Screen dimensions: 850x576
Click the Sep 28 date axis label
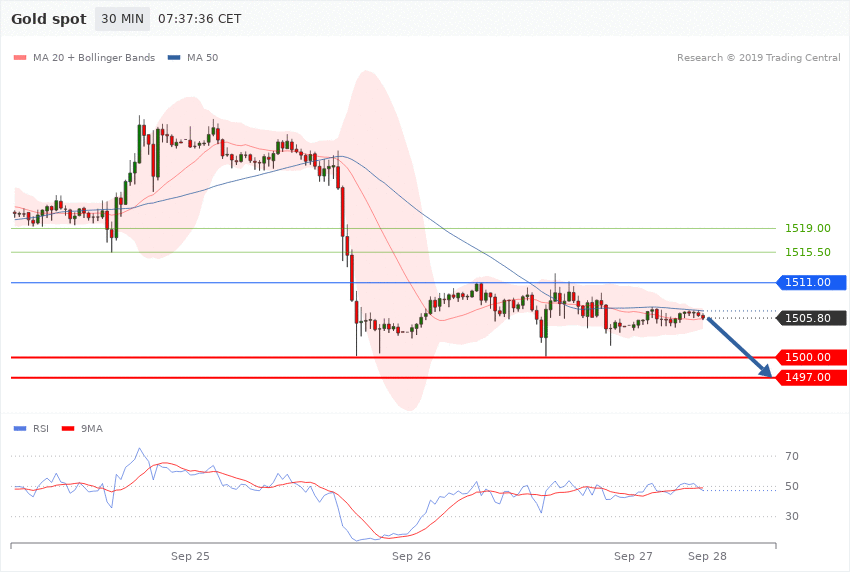point(707,556)
